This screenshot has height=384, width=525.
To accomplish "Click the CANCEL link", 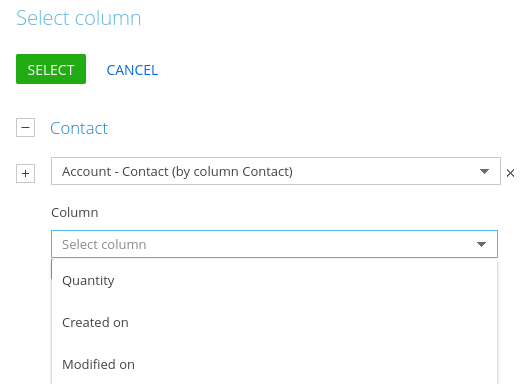I will [x=132, y=70].
